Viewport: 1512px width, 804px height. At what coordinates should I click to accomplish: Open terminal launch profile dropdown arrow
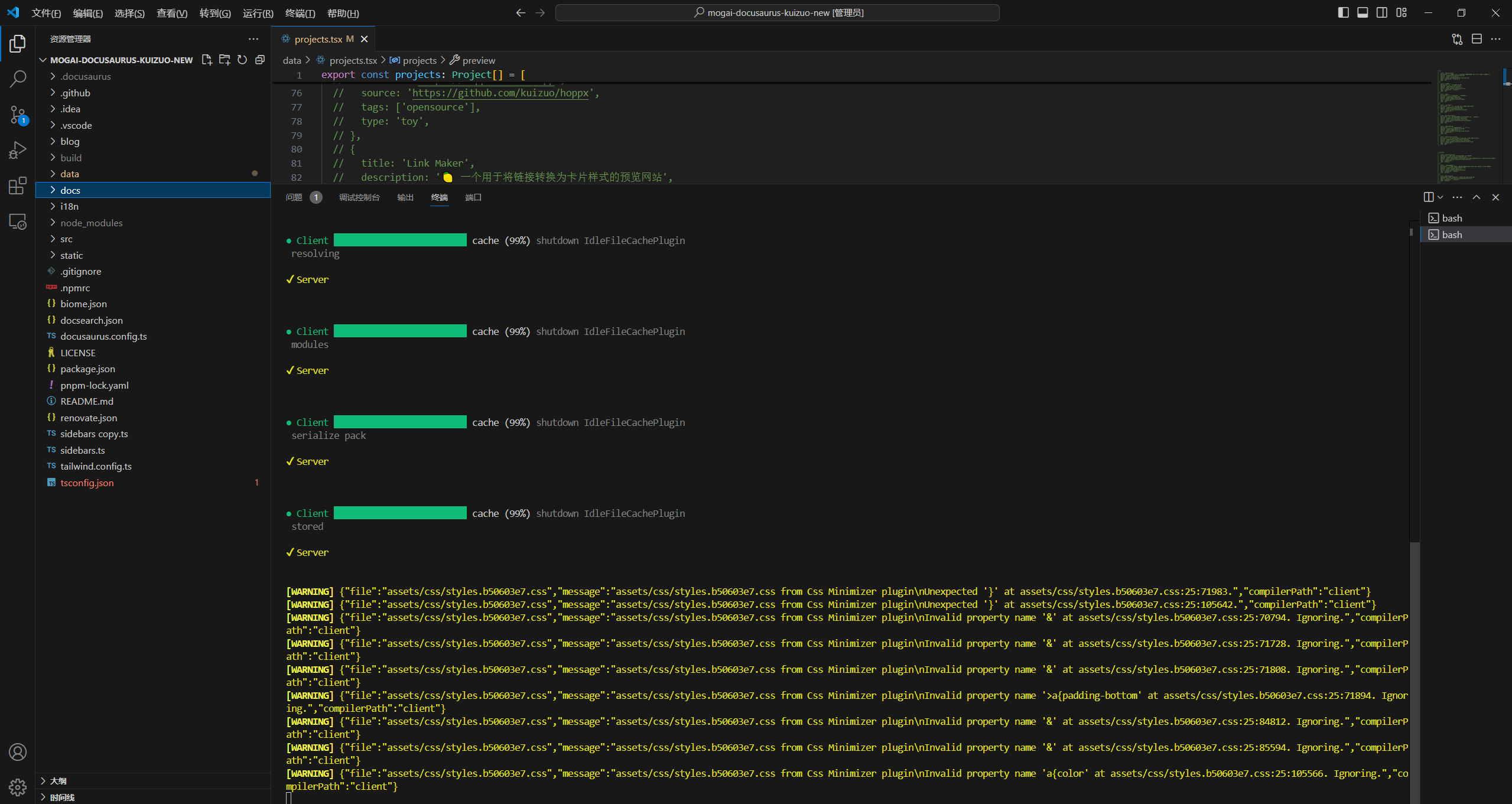click(1441, 197)
